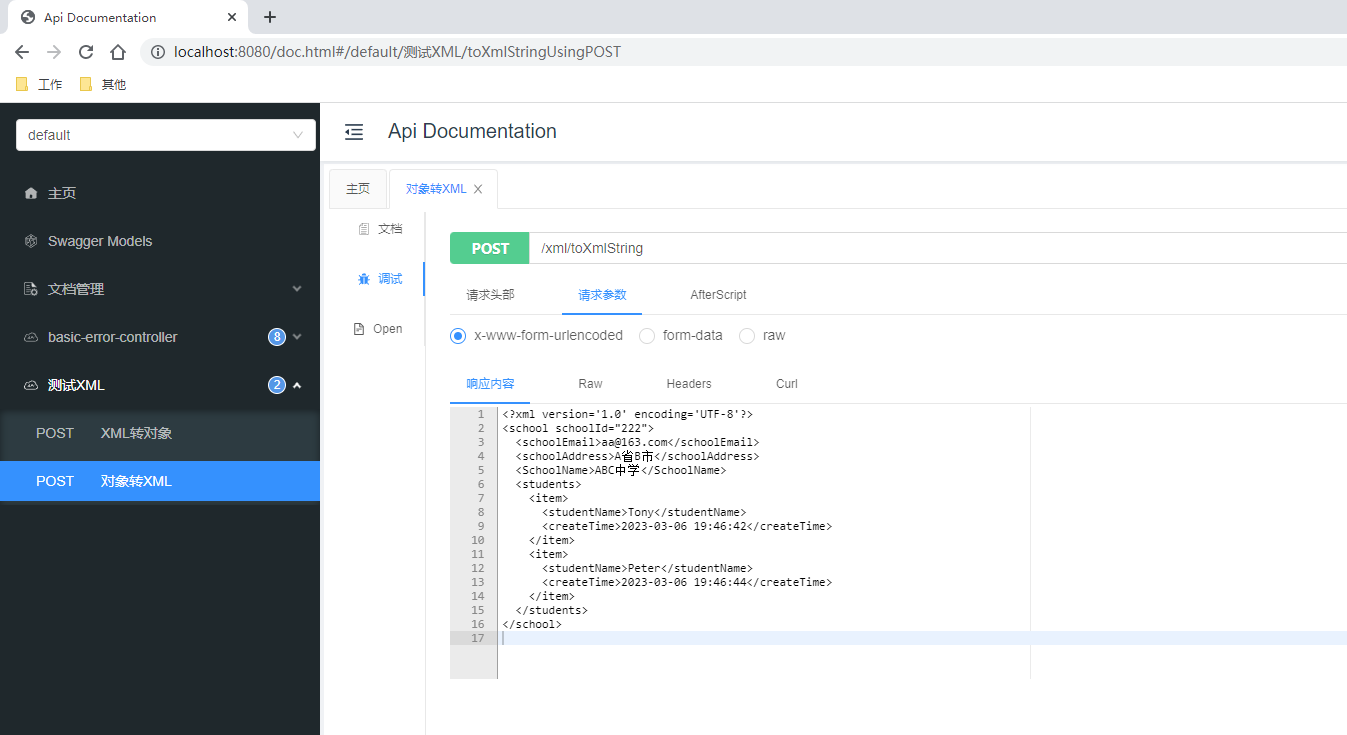The height and width of the screenshot is (735, 1347).
Task: Select the raw radio option
Action: tap(747, 336)
